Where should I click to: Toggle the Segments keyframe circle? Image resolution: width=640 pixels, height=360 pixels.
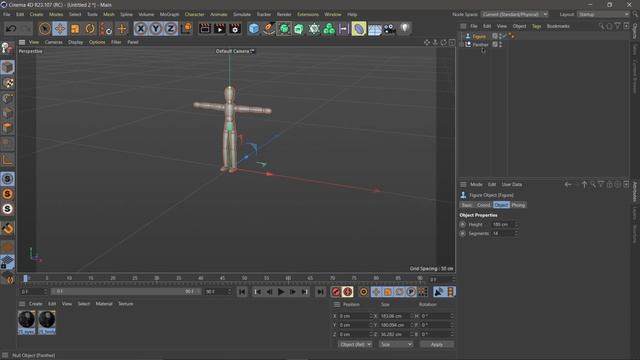tap(462, 233)
